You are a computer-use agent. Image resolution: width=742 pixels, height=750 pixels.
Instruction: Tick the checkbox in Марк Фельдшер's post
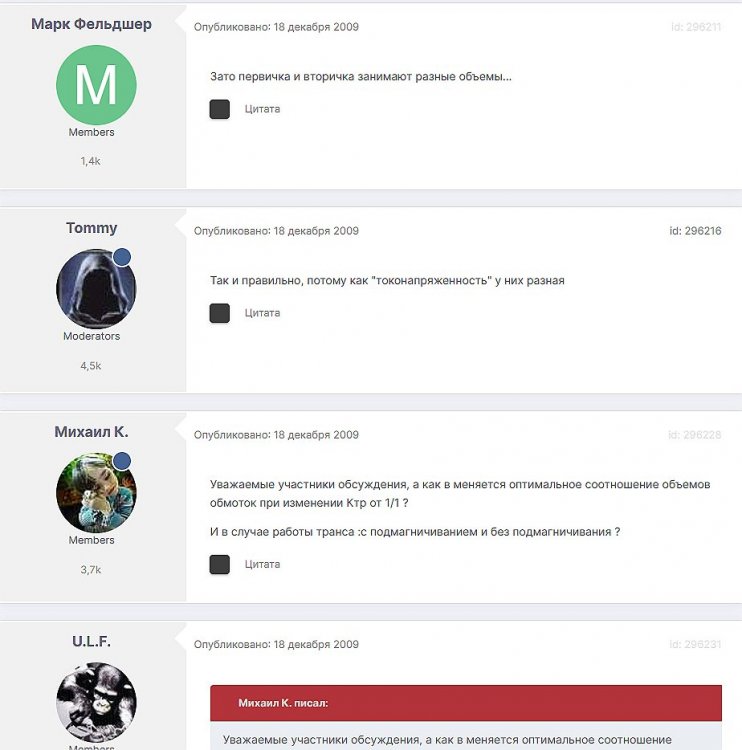[x=220, y=109]
